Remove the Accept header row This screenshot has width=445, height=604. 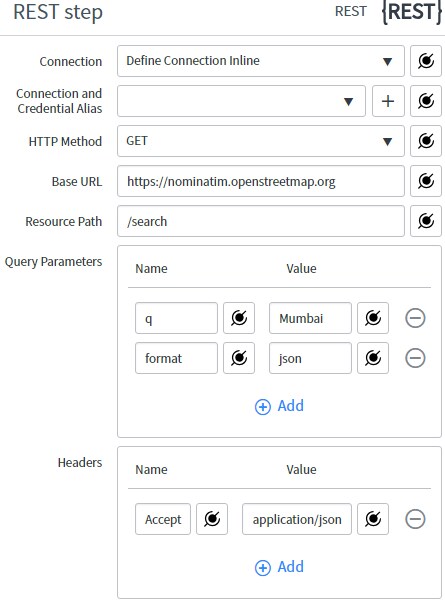pos(415,519)
